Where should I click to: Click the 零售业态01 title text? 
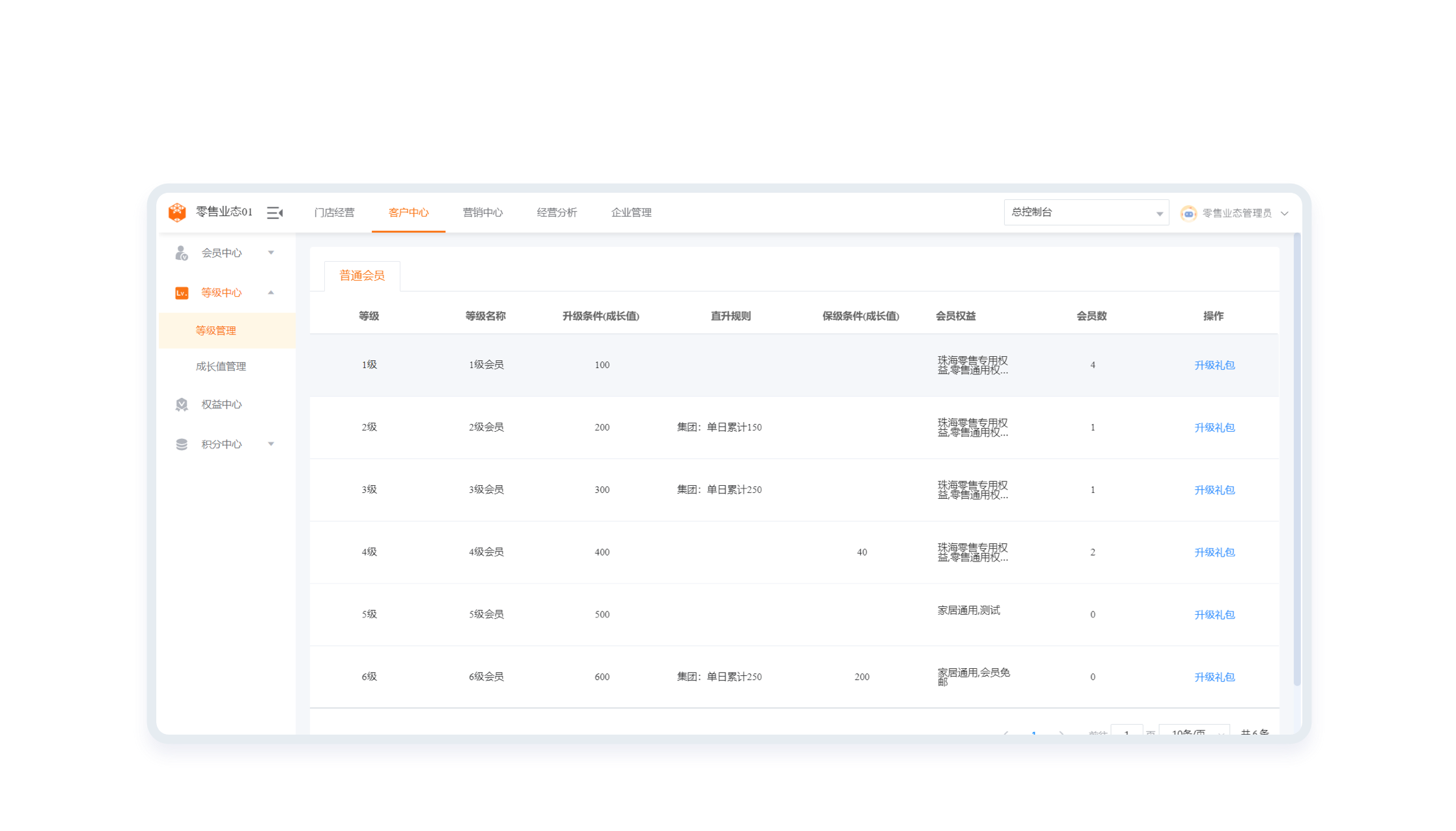(224, 212)
